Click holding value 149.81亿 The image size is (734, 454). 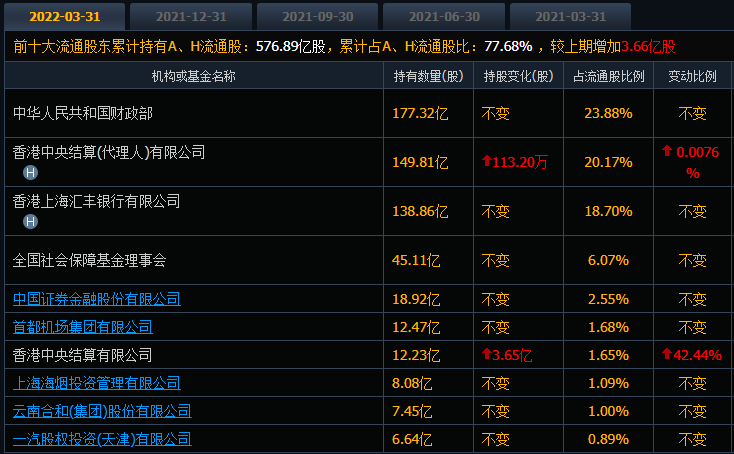point(420,162)
